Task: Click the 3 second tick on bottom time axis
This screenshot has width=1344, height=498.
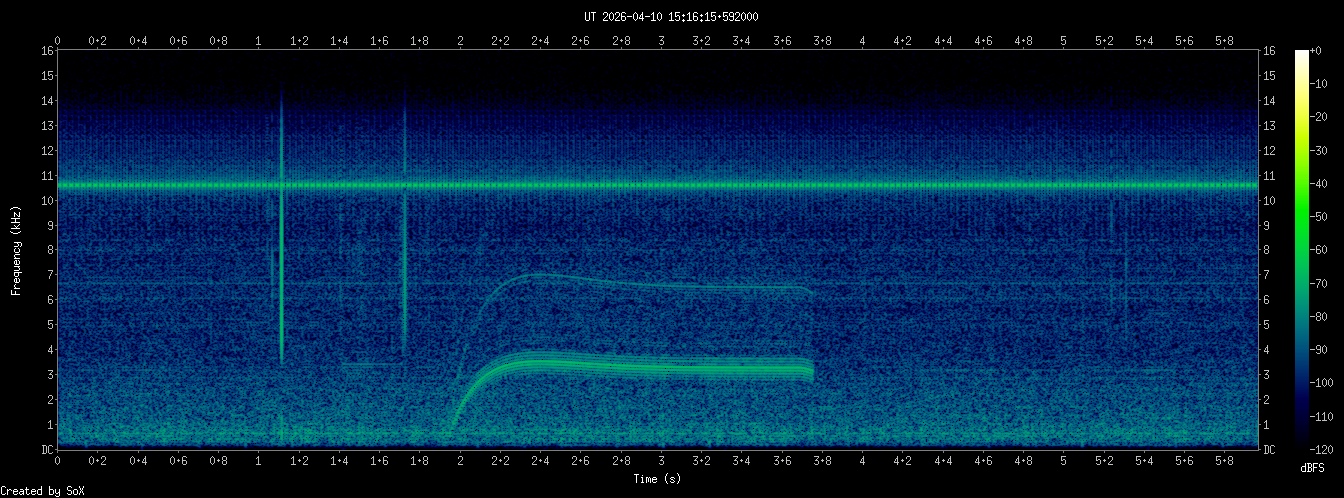Action: 661,461
